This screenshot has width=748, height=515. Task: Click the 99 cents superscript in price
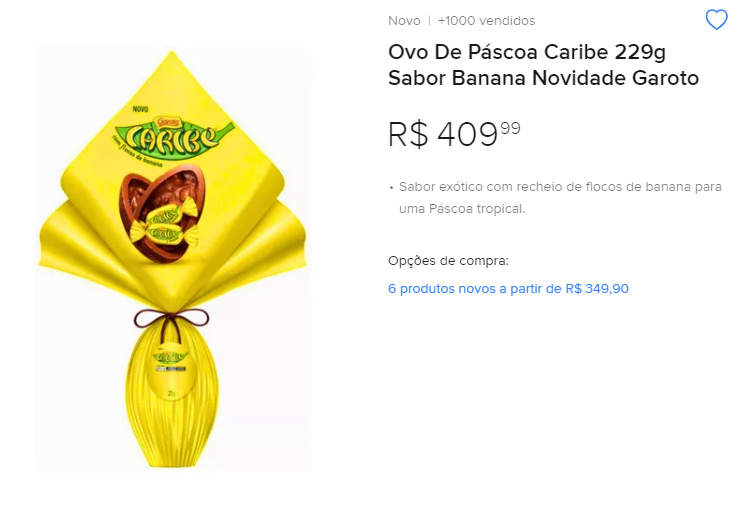[x=510, y=128]
